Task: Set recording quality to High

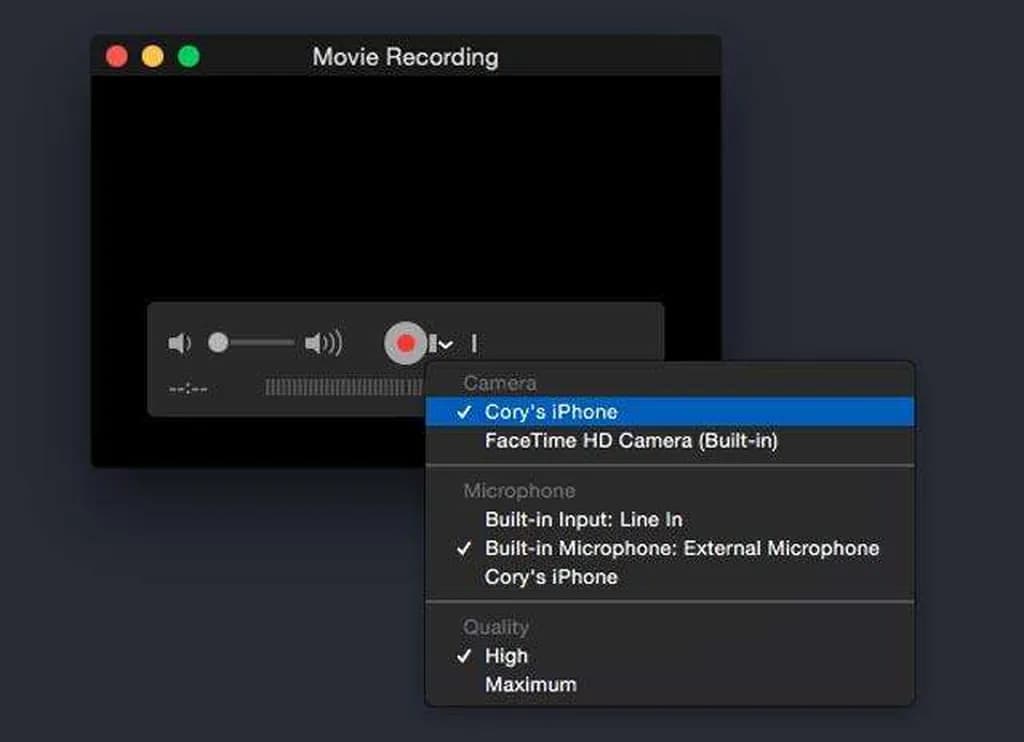Action: pos(506,656)
